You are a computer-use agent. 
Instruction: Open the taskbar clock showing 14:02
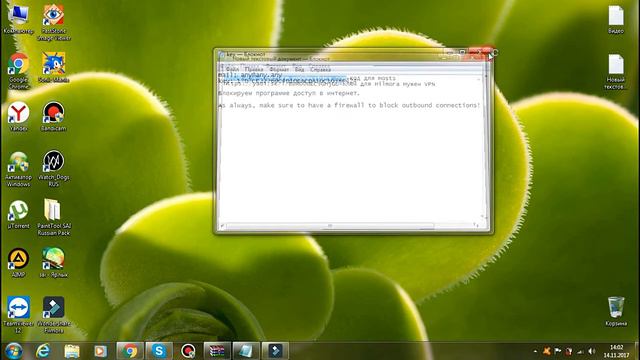616,351
